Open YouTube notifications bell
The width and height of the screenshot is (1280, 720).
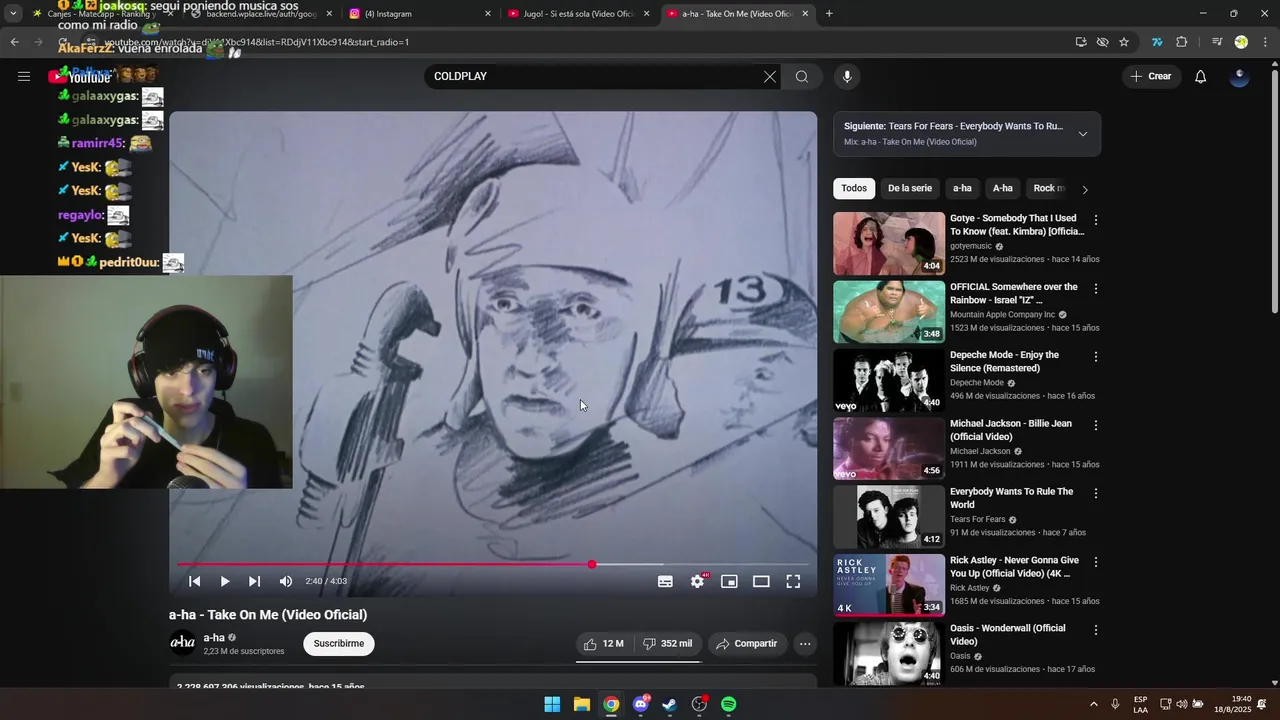click(1200, 77)
